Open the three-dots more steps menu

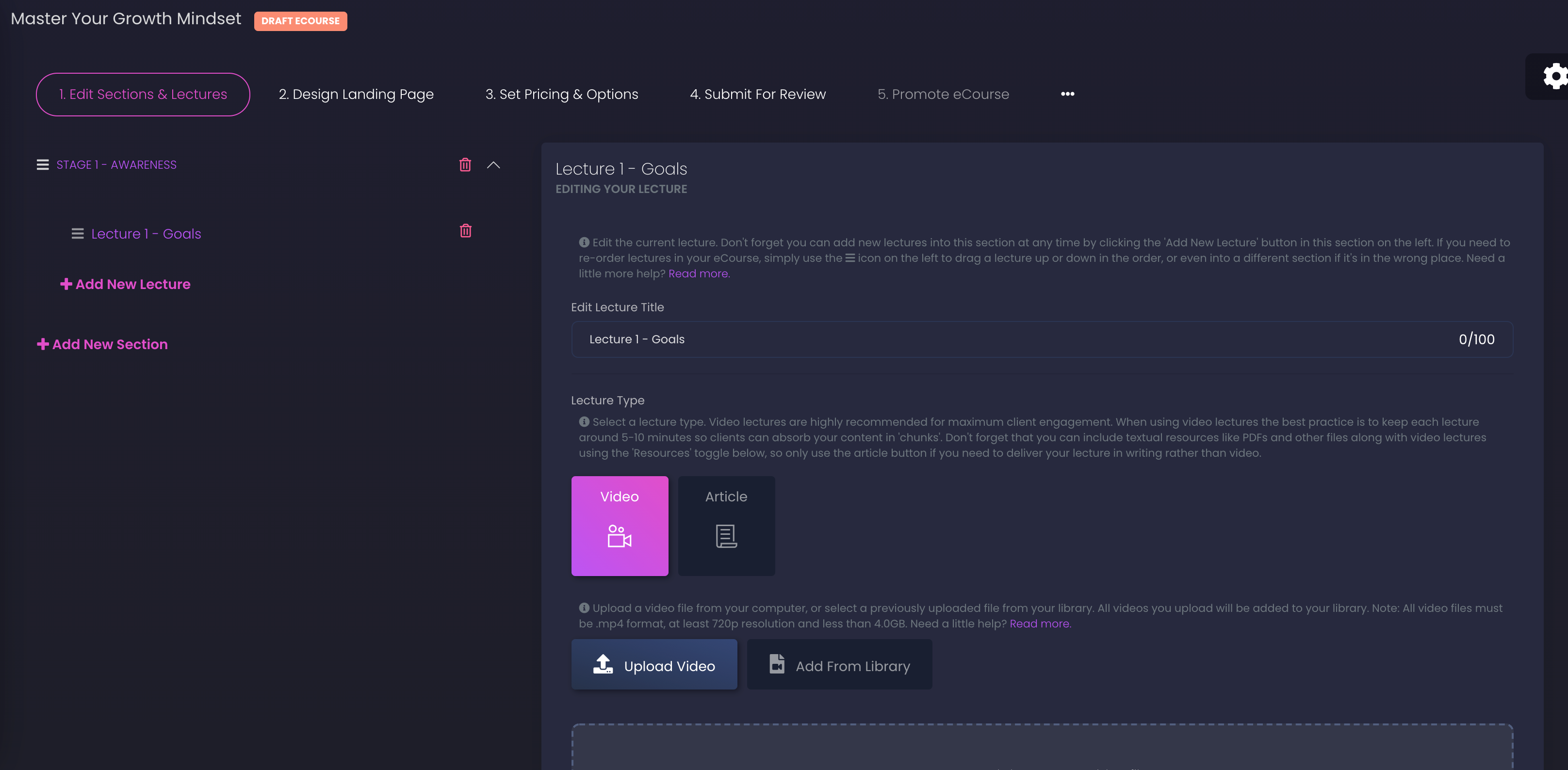click(1067, 94)
